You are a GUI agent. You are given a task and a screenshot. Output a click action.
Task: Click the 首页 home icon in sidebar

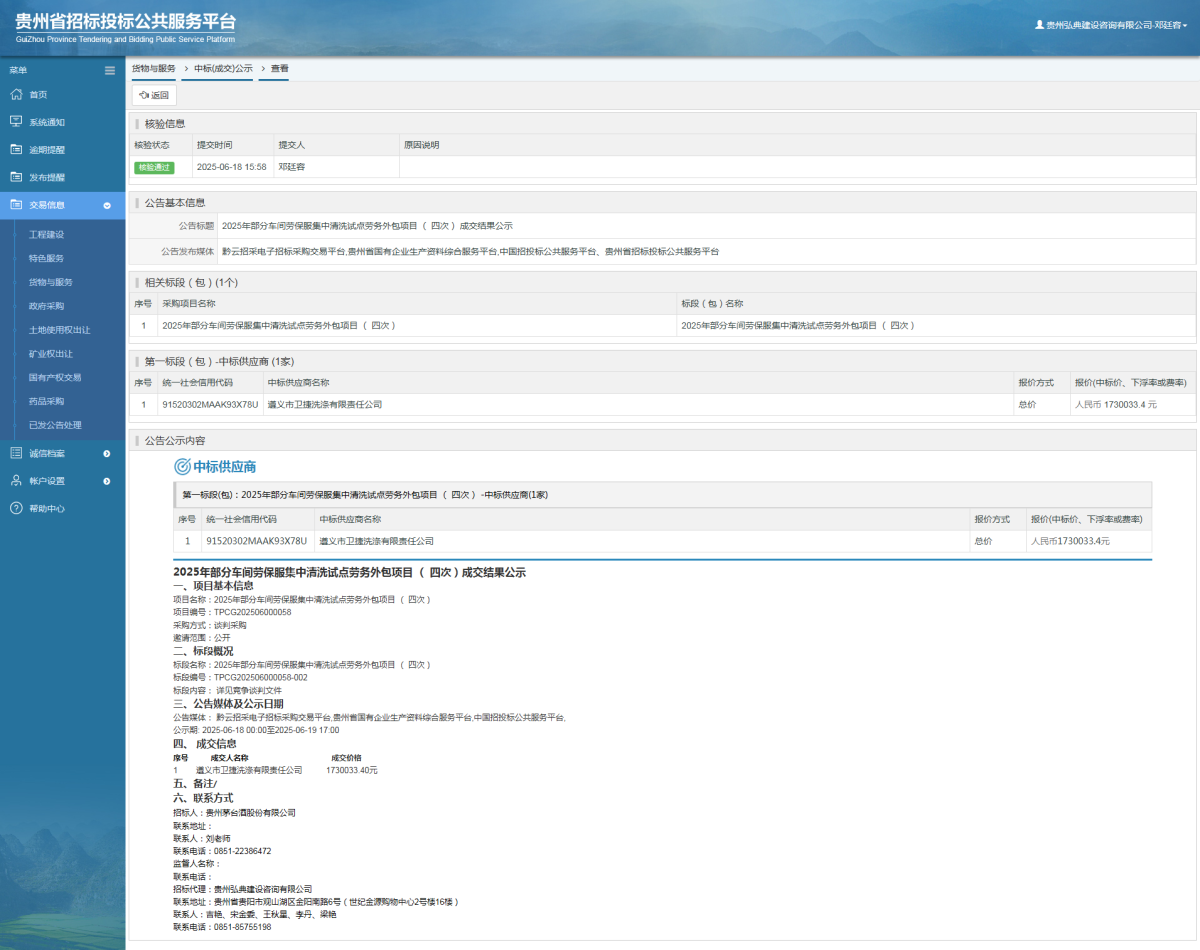[16, 94]
